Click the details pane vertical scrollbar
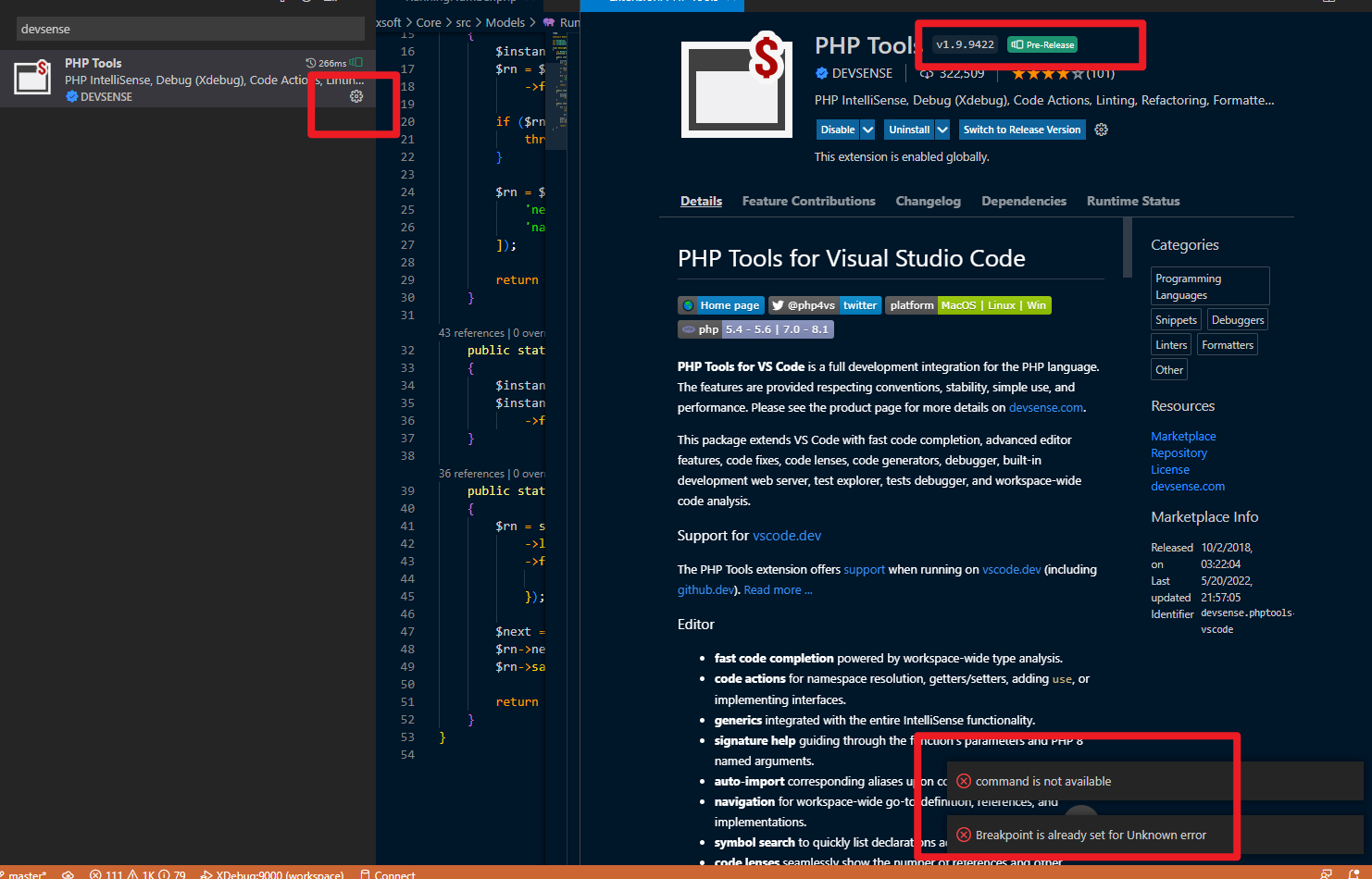This screenshot has width=1372, height=879. click(1127, 248)
